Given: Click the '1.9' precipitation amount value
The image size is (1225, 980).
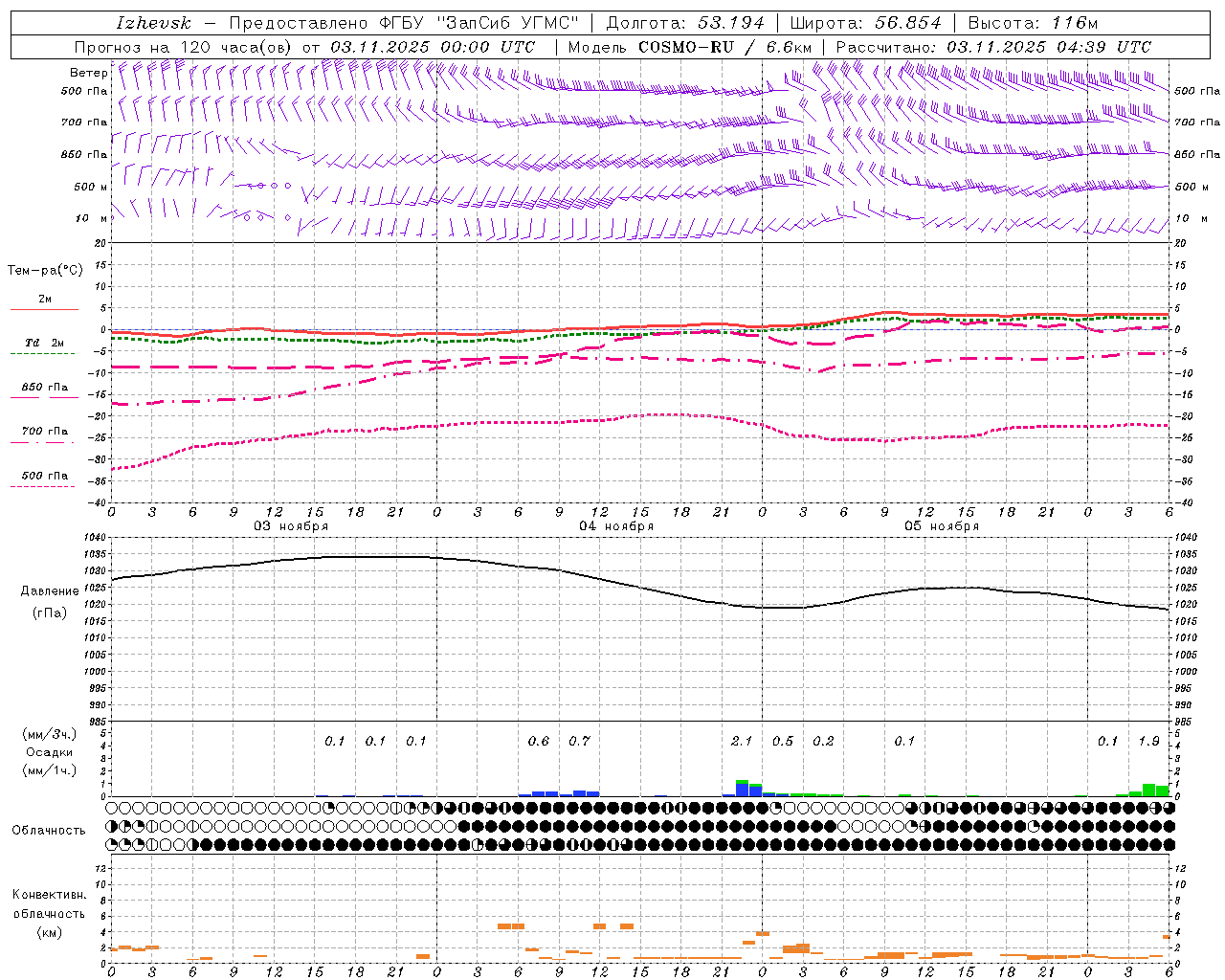Looking at the screenshot, I should [1149, 741].
